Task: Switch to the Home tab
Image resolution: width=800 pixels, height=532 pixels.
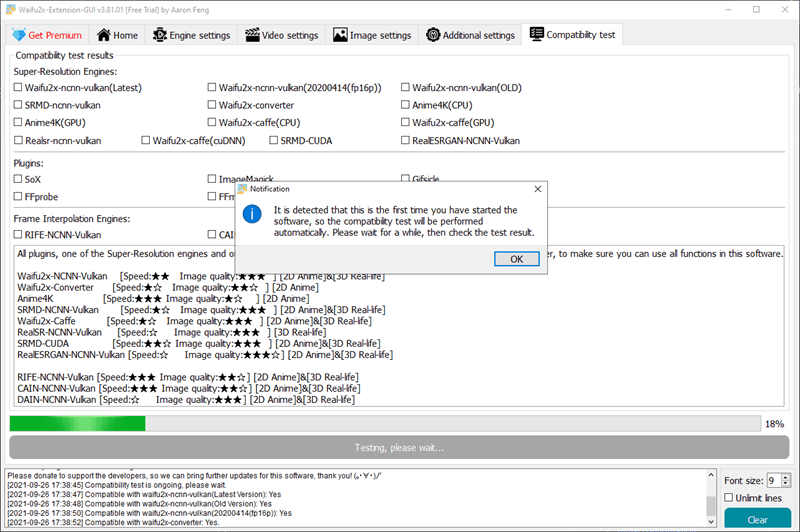Action: point(118,35)
